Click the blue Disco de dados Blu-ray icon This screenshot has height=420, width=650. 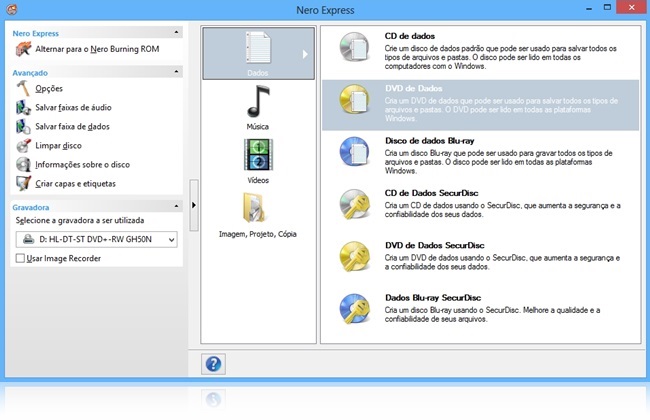pos(354,152)
